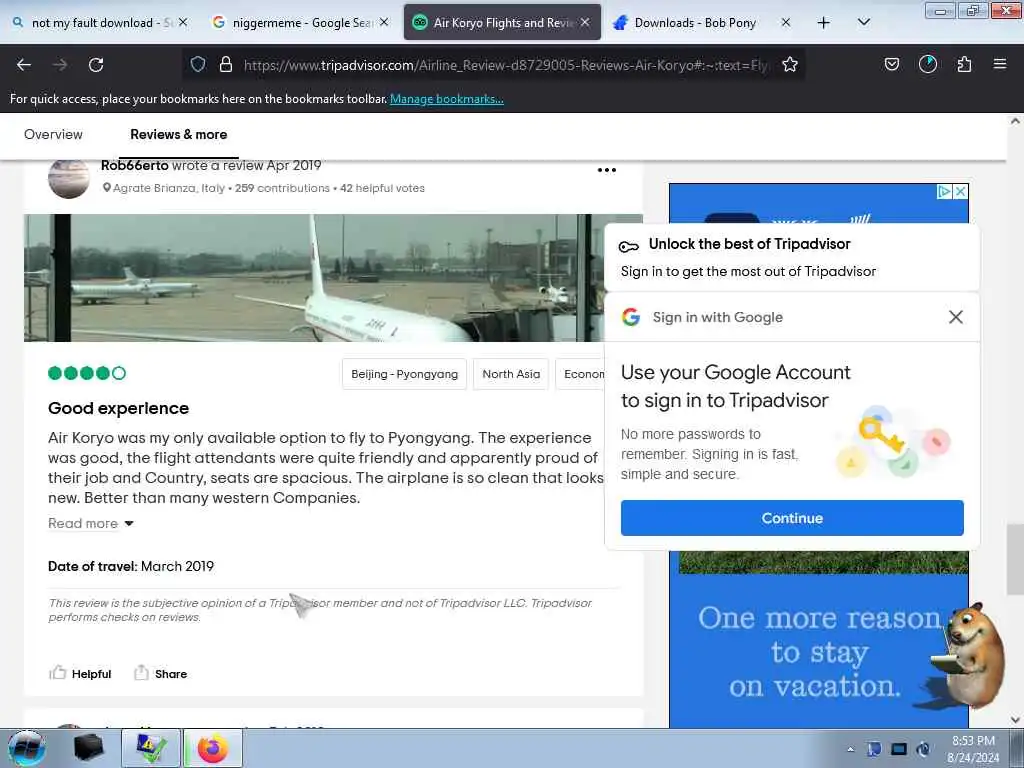Open Action Center flag tray icon
This screenshot has width=1024, height=768.
874,749
